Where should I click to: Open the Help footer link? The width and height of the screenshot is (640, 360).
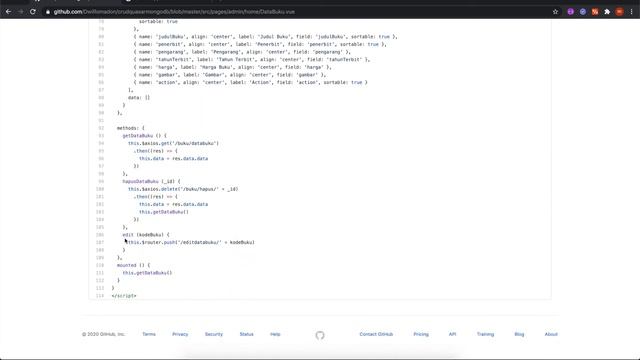click(x=275, y=334)
